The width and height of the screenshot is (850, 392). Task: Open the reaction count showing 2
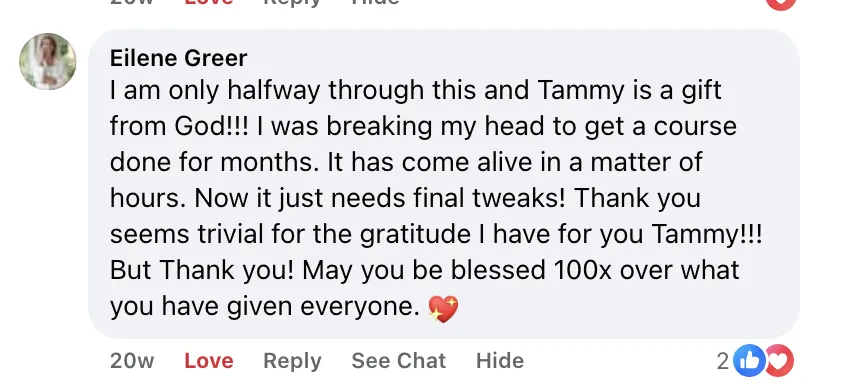coord(723,361)
